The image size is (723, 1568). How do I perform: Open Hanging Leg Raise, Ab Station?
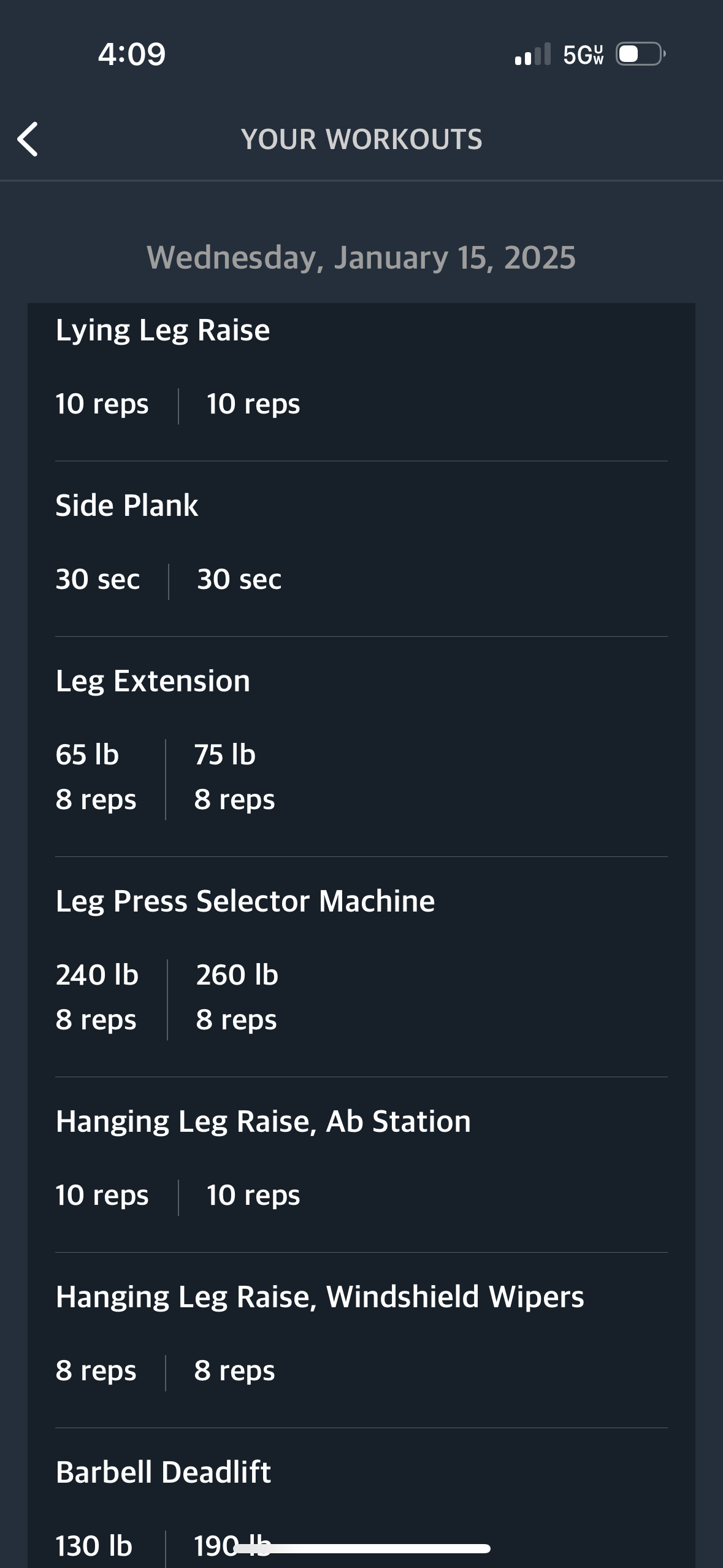(x=263, y=1121)
